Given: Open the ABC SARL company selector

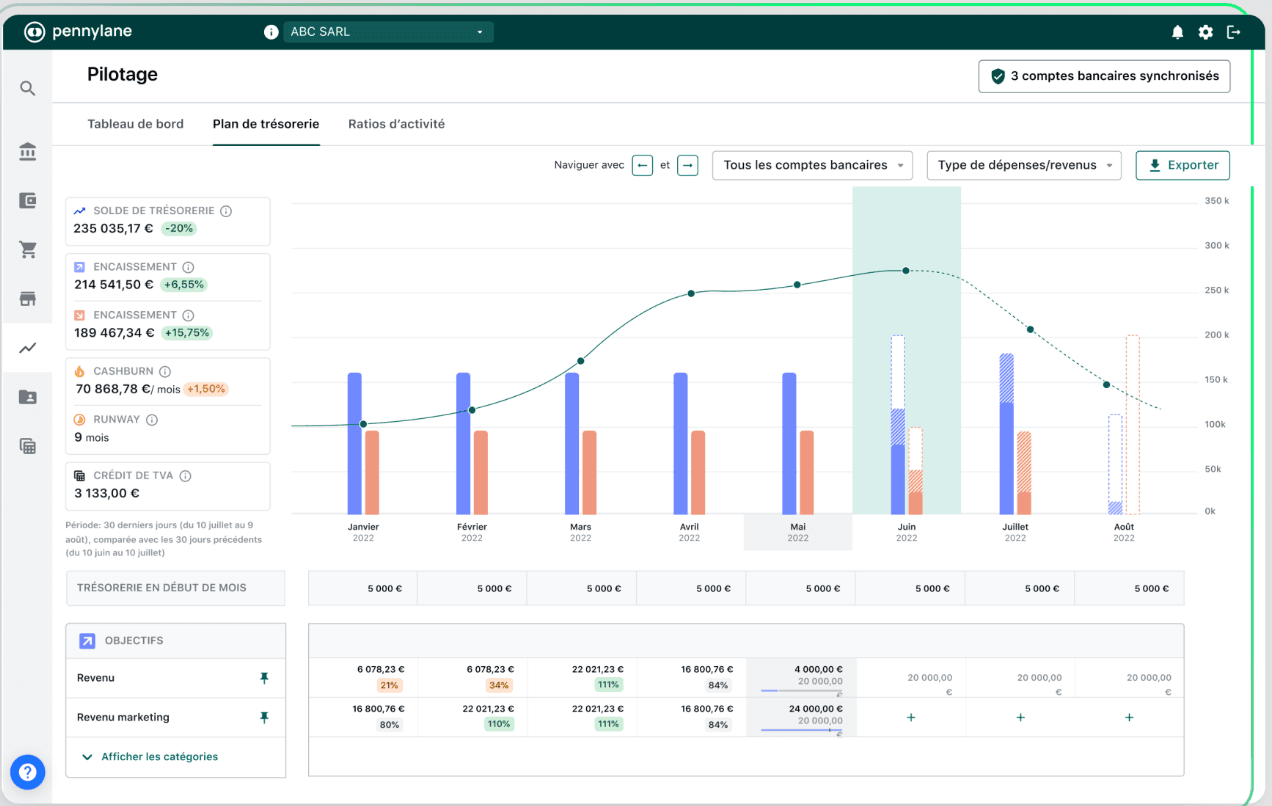Looking at the screenshot, I should coord(388,31).
